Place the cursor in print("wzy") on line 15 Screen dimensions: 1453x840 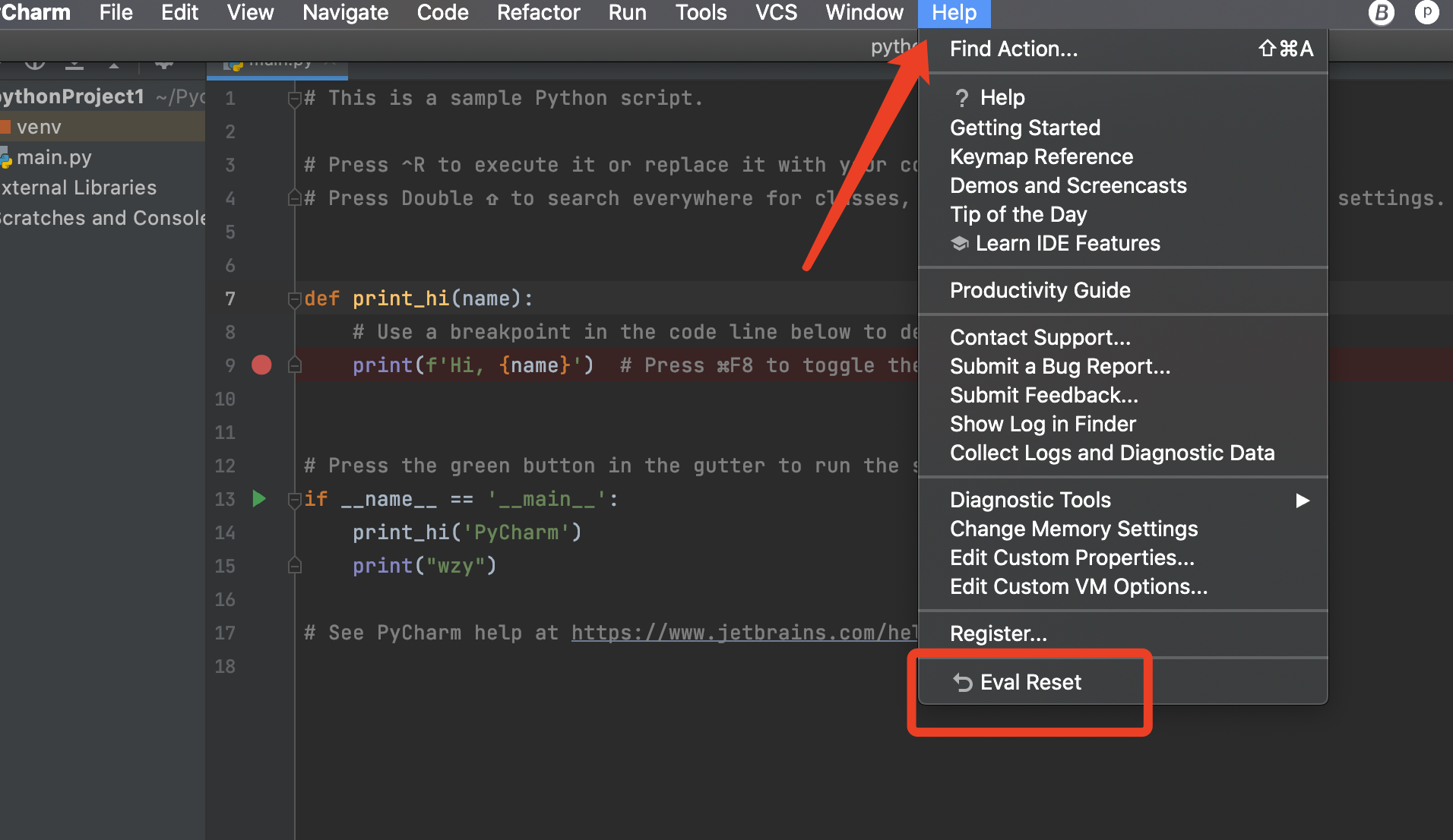point(424,566)
